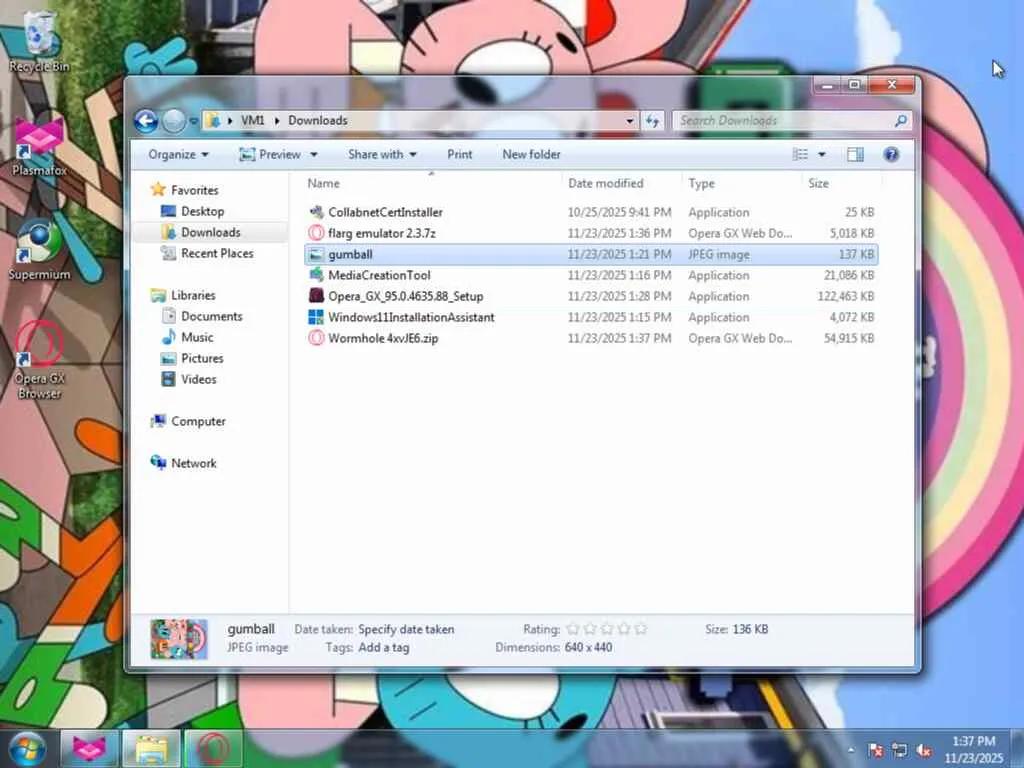This screenshot has width=1024, height=768.
Task: Open the Recycle Bin desktop icon
Action: 39,40
